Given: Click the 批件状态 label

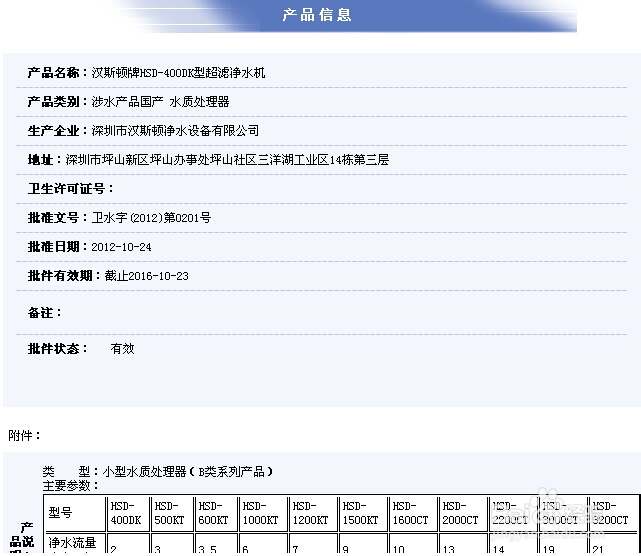Looking at the screenshot, I should (x=54, y=349).
